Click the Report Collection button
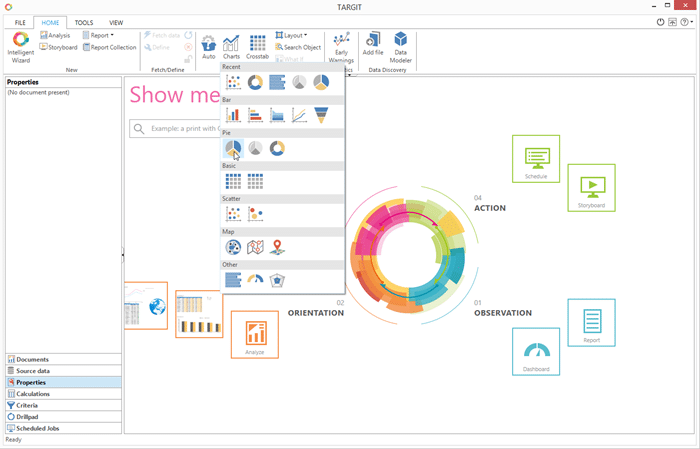The width and height of the screenshot is (700, 449). (x=109, y=47)
